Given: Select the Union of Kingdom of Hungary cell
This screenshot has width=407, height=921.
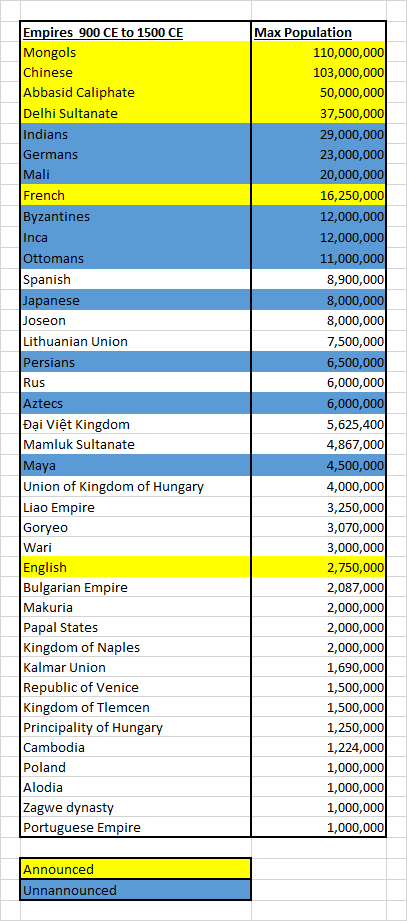Looking at the screenshot, I should pyautogui.click(x=136, y=486).
